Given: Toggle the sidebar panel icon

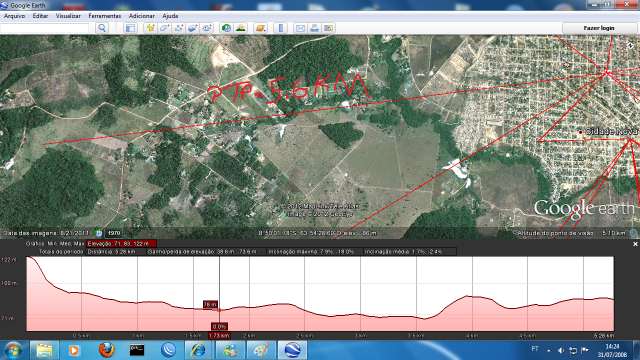Looking at the screenshot, I should 130,28.
